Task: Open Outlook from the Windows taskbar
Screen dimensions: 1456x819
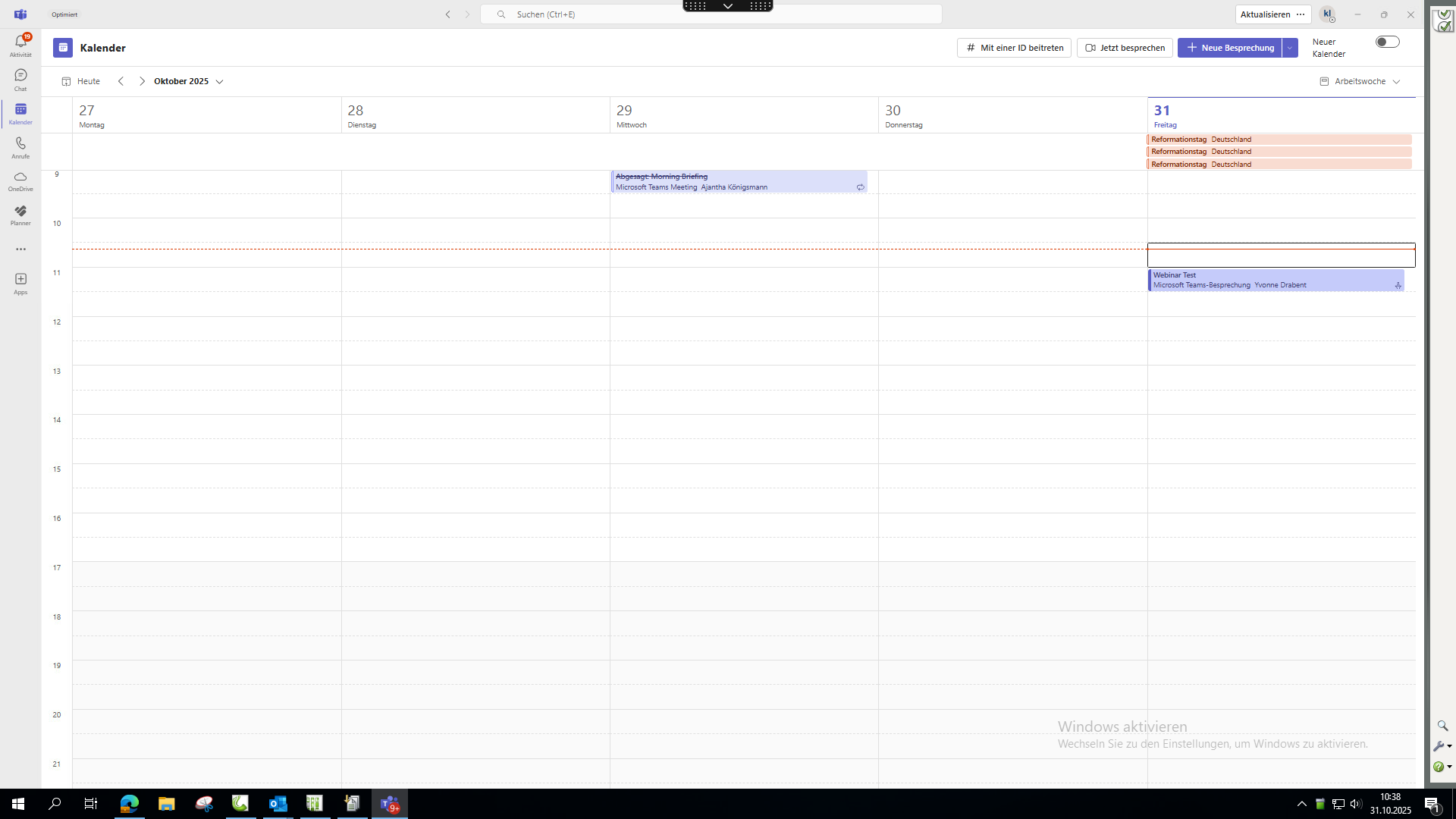Action: pyautogui.click(x=278, y=804)
